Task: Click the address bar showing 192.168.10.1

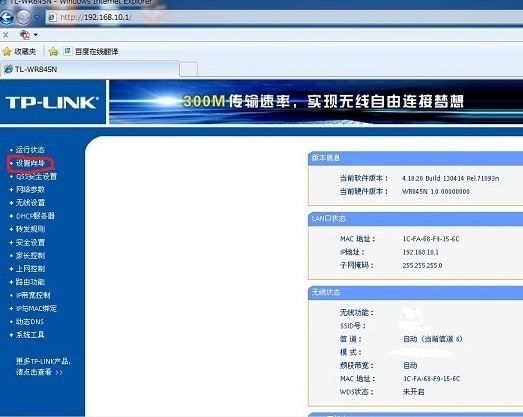Action: [284, 17]
